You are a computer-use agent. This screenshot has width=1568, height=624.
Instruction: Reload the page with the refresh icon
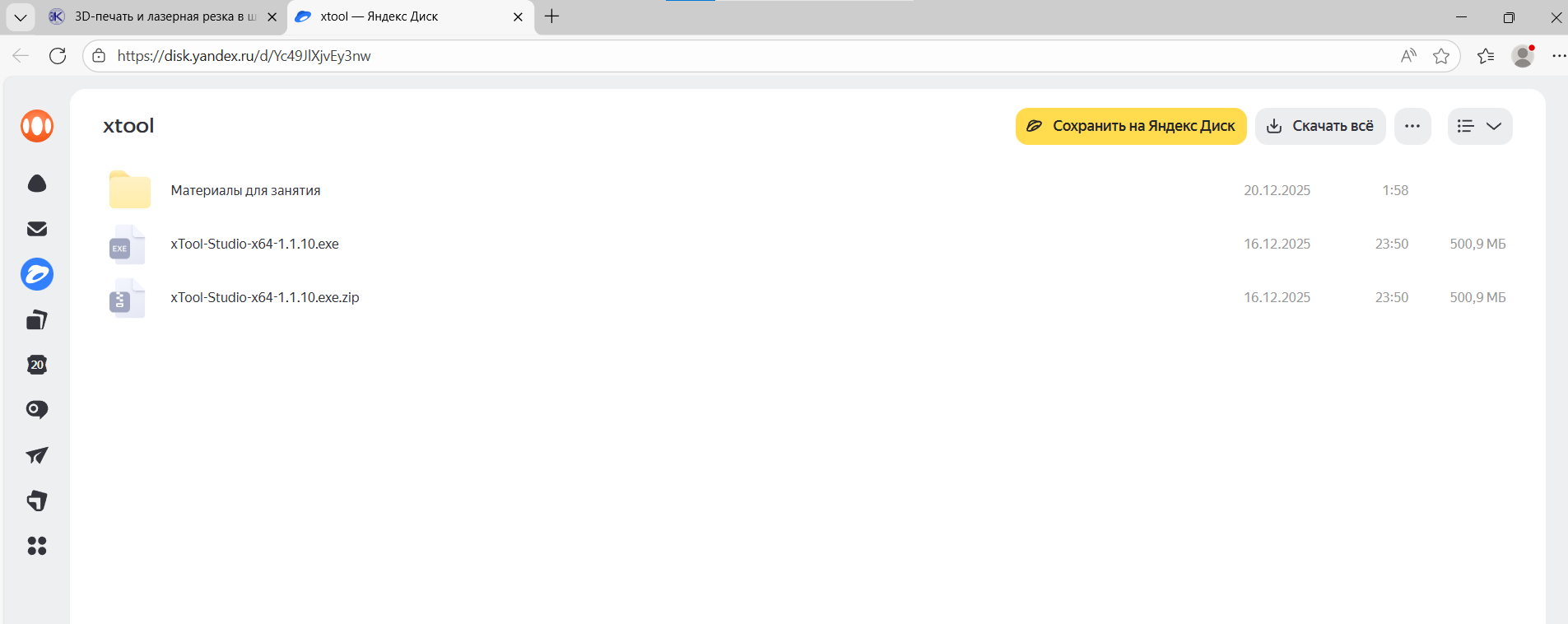tap(58, 56)
